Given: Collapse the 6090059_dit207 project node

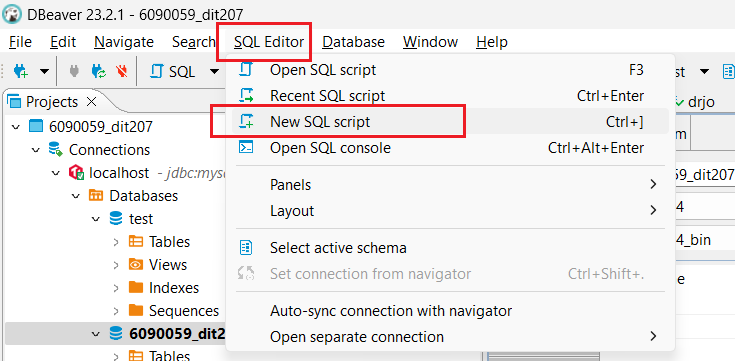Looking at the screenshot, I should [x=16, y=126].
